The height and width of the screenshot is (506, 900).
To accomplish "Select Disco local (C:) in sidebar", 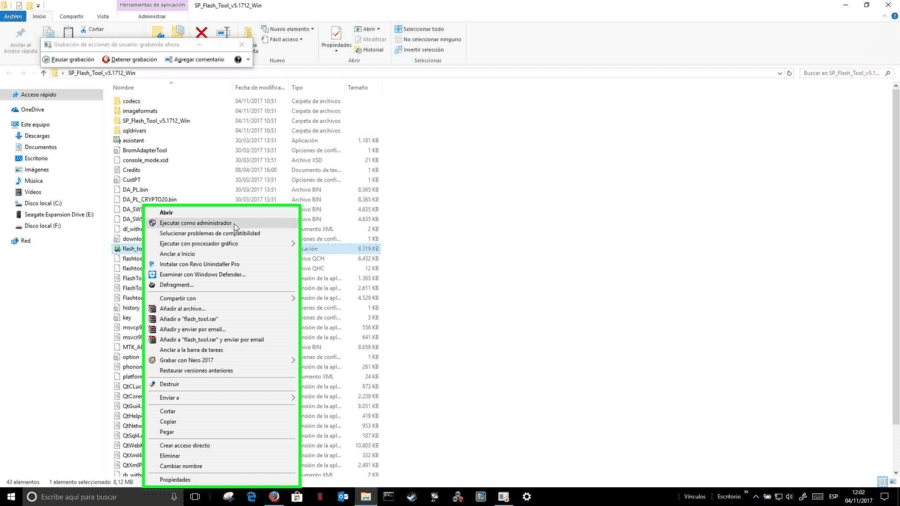I will pos(42,204).
